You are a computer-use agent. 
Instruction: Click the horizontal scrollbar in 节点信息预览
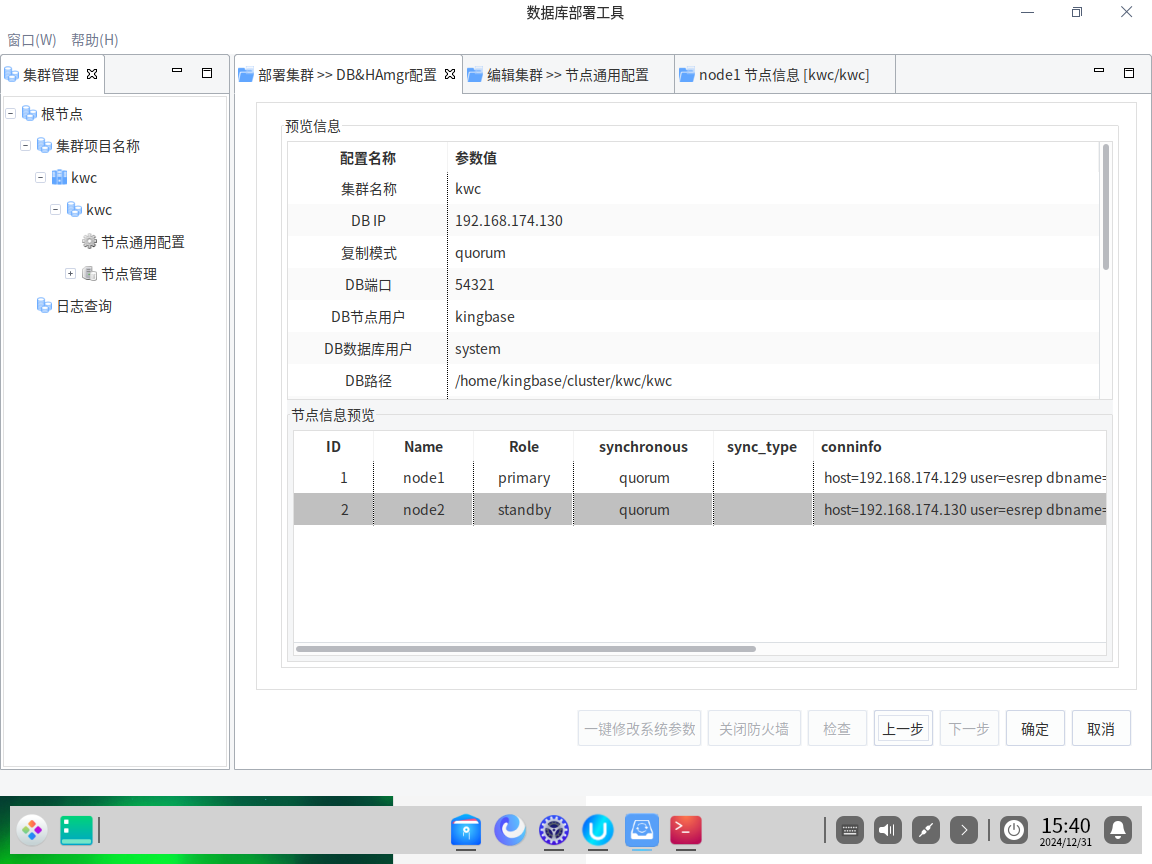click(525, 649)
